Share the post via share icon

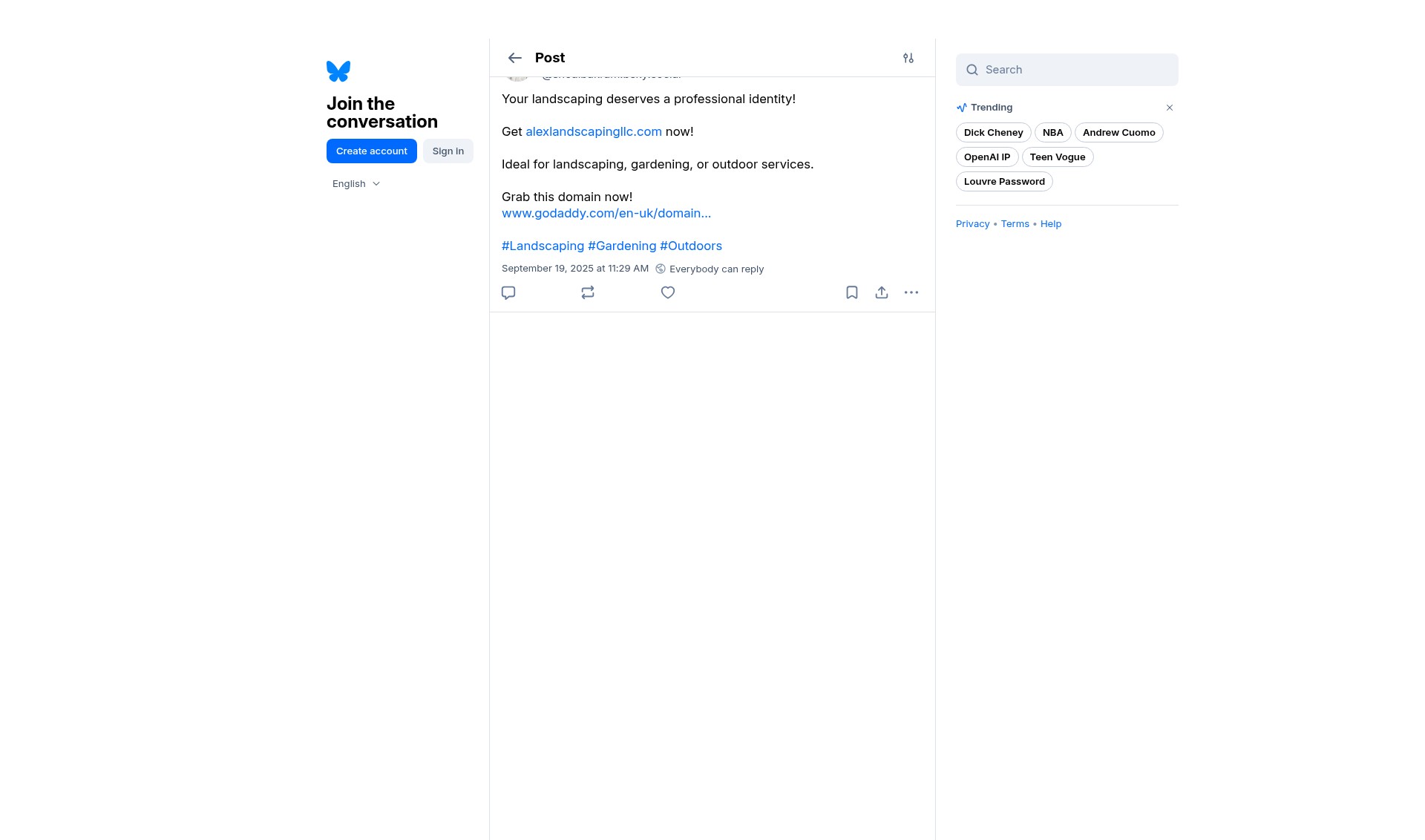pyautogui.click(x=882, y=292)
